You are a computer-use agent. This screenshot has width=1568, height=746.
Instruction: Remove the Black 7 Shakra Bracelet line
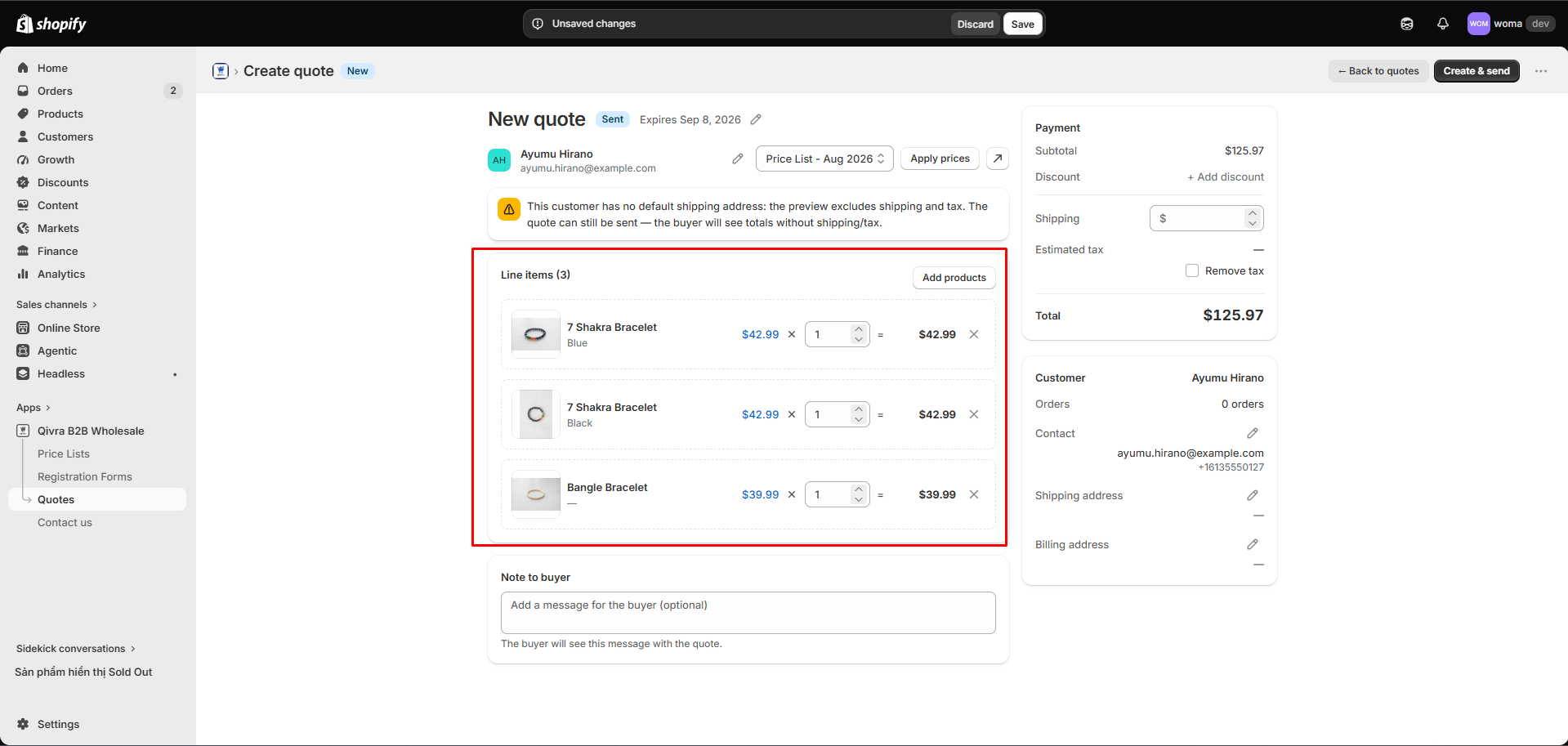pos(974,414)
